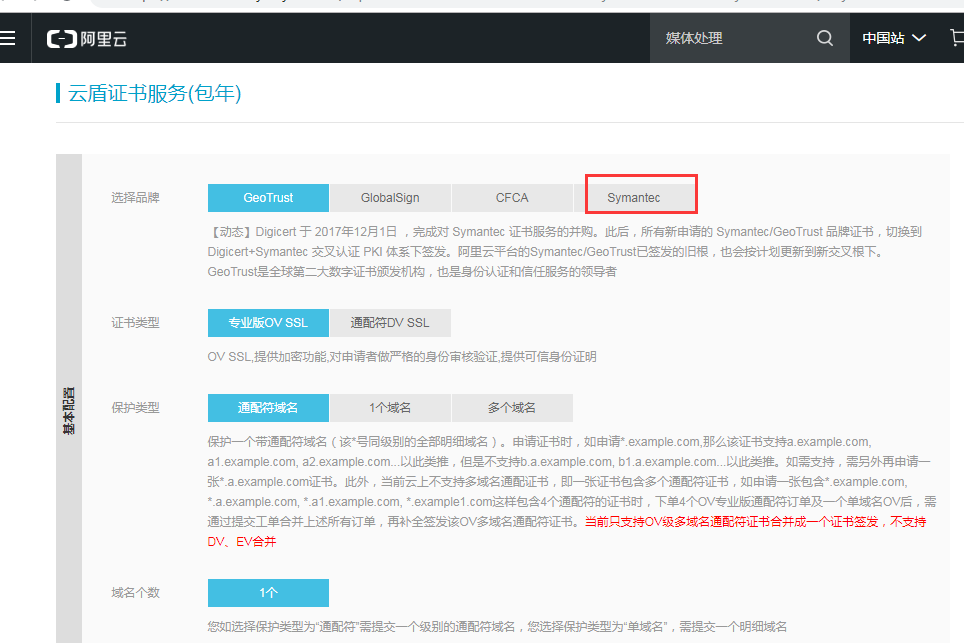Choose 通配符域名 protection type

[x=268, y=408]
